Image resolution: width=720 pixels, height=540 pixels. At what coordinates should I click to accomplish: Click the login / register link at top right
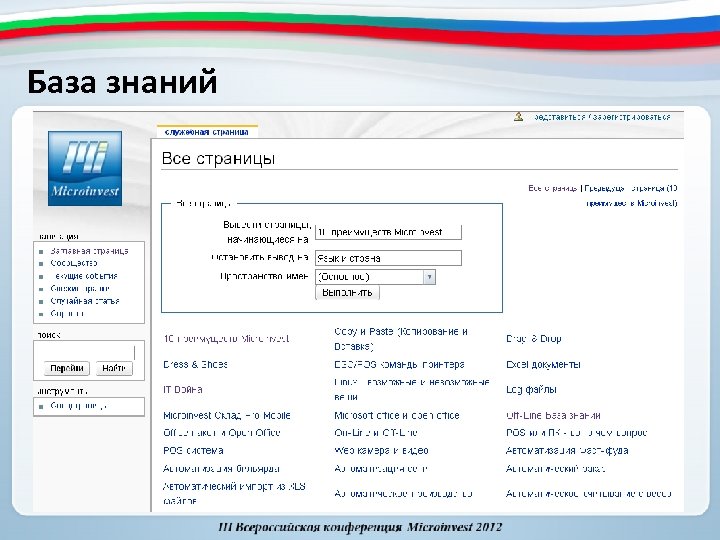point(602,117)
